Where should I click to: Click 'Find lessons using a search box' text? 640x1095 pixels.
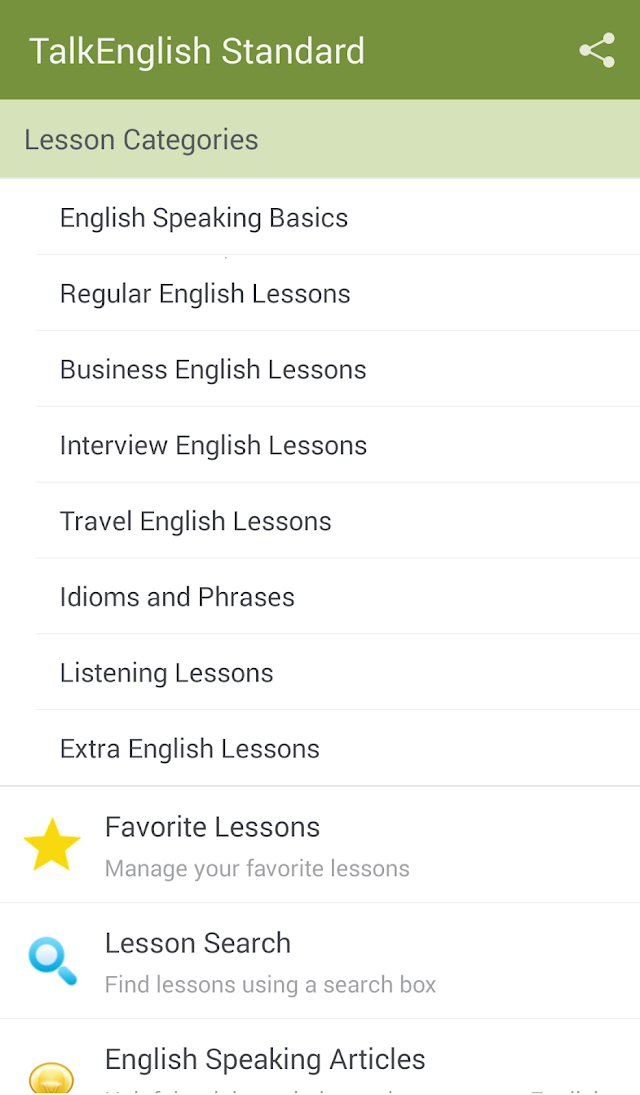pos(270,985)
